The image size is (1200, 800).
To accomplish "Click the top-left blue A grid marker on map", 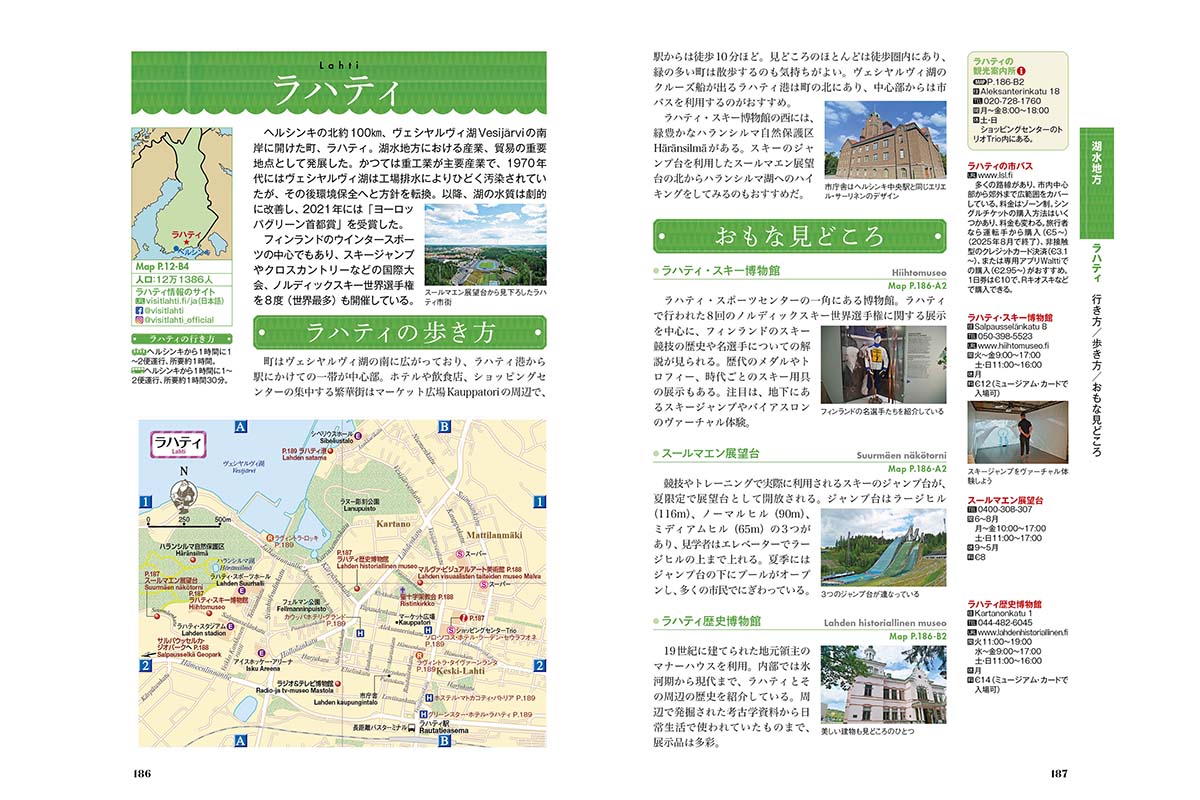I will [x=240, y=427].
